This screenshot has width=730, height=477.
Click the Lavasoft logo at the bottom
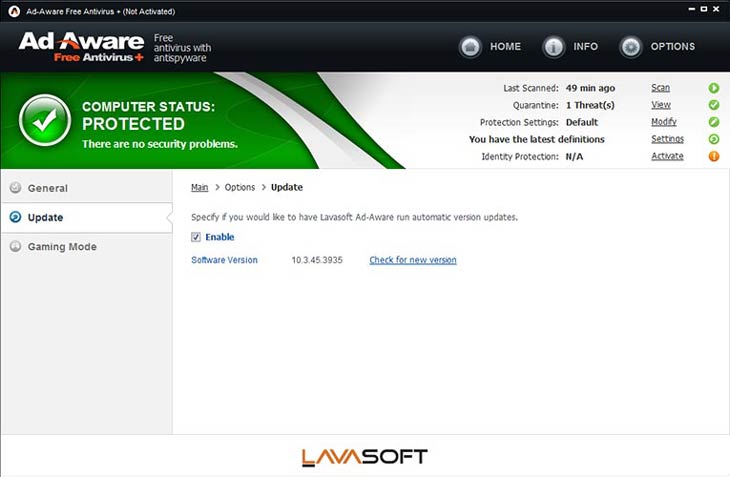(365, 457)
